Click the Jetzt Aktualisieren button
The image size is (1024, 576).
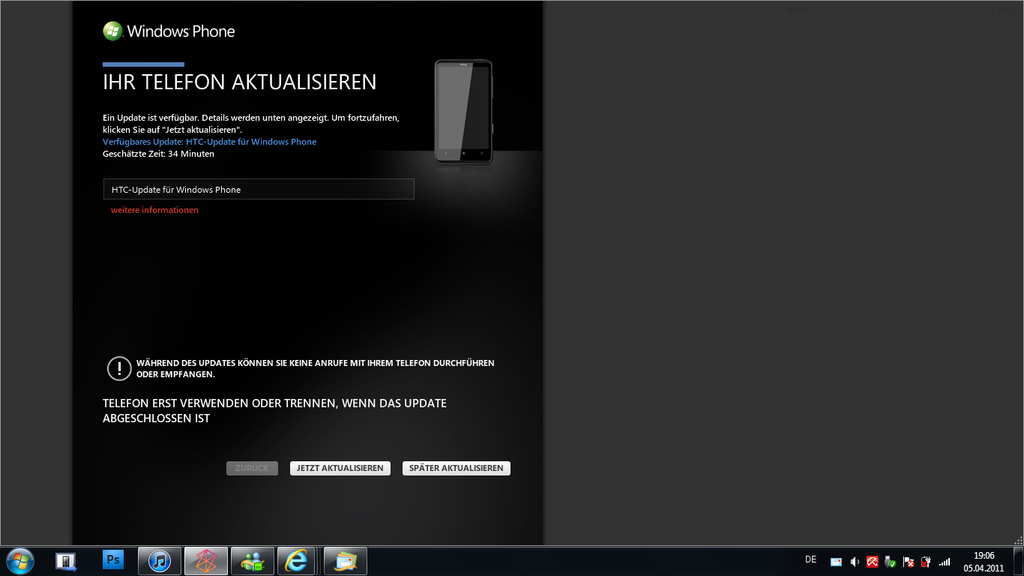(340, 468)
